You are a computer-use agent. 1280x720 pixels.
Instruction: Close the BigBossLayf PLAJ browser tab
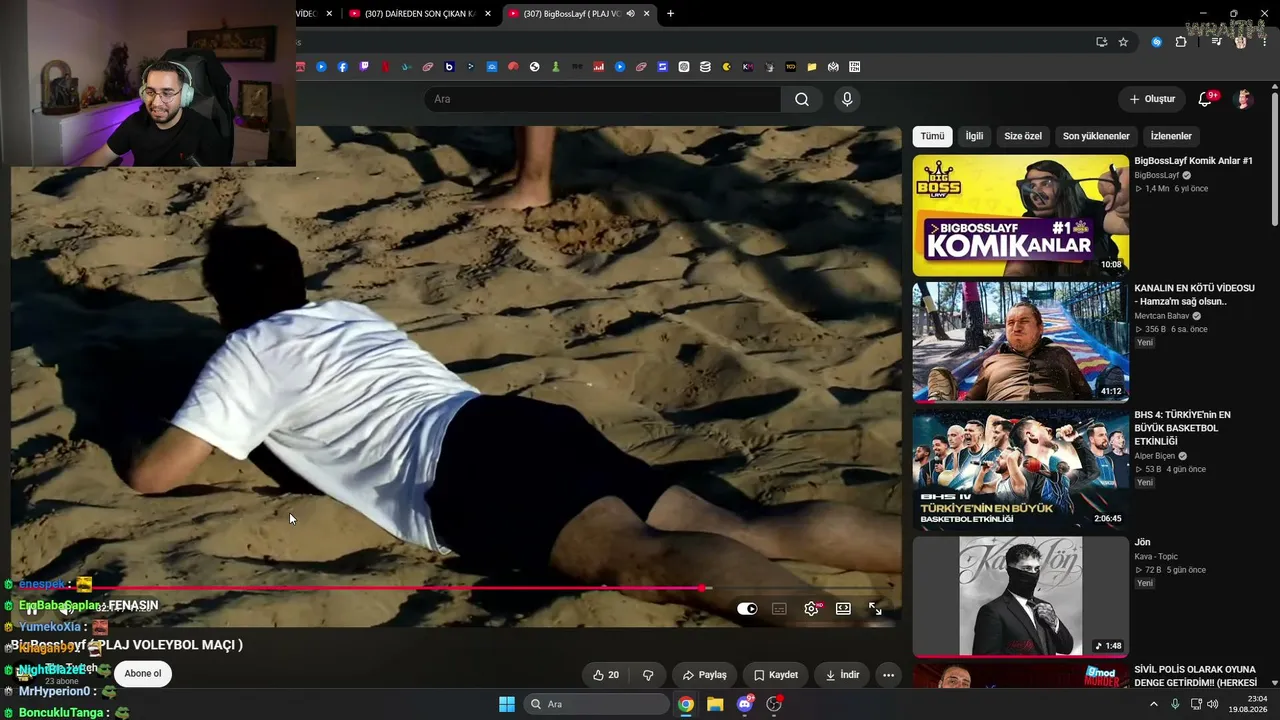[x=647, y=13]
